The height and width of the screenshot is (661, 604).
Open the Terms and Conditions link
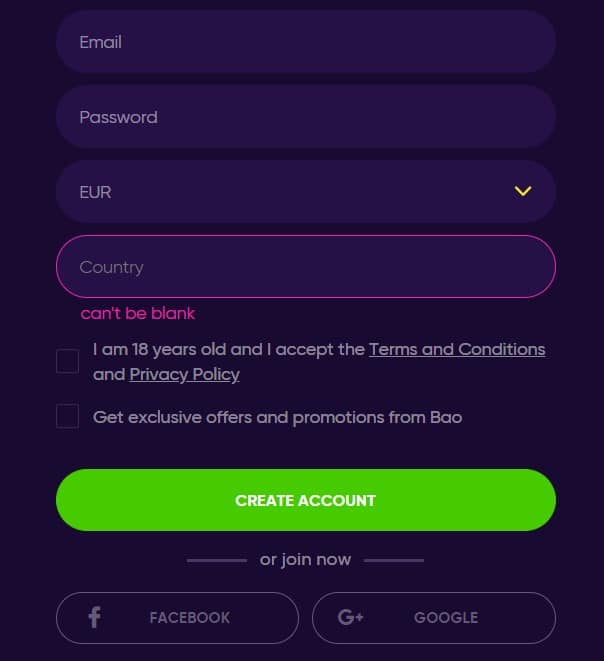[457, 349]
